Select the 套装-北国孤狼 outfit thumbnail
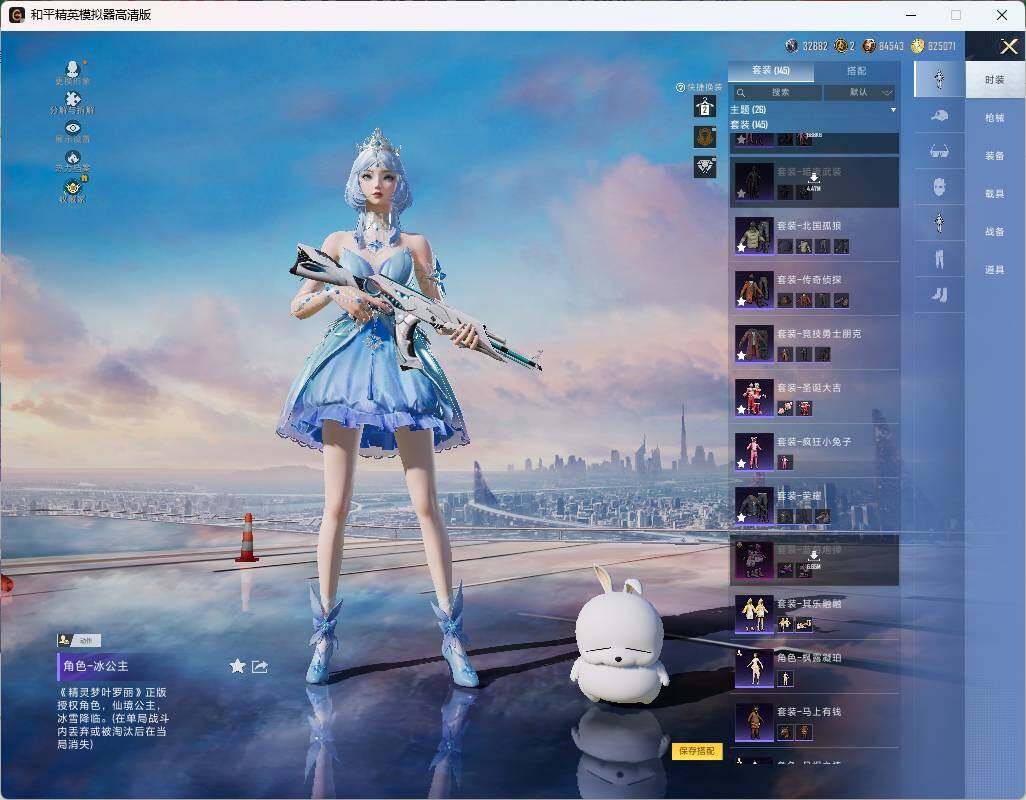Screen dimensions: 1026x800 (x=754, y=235)
